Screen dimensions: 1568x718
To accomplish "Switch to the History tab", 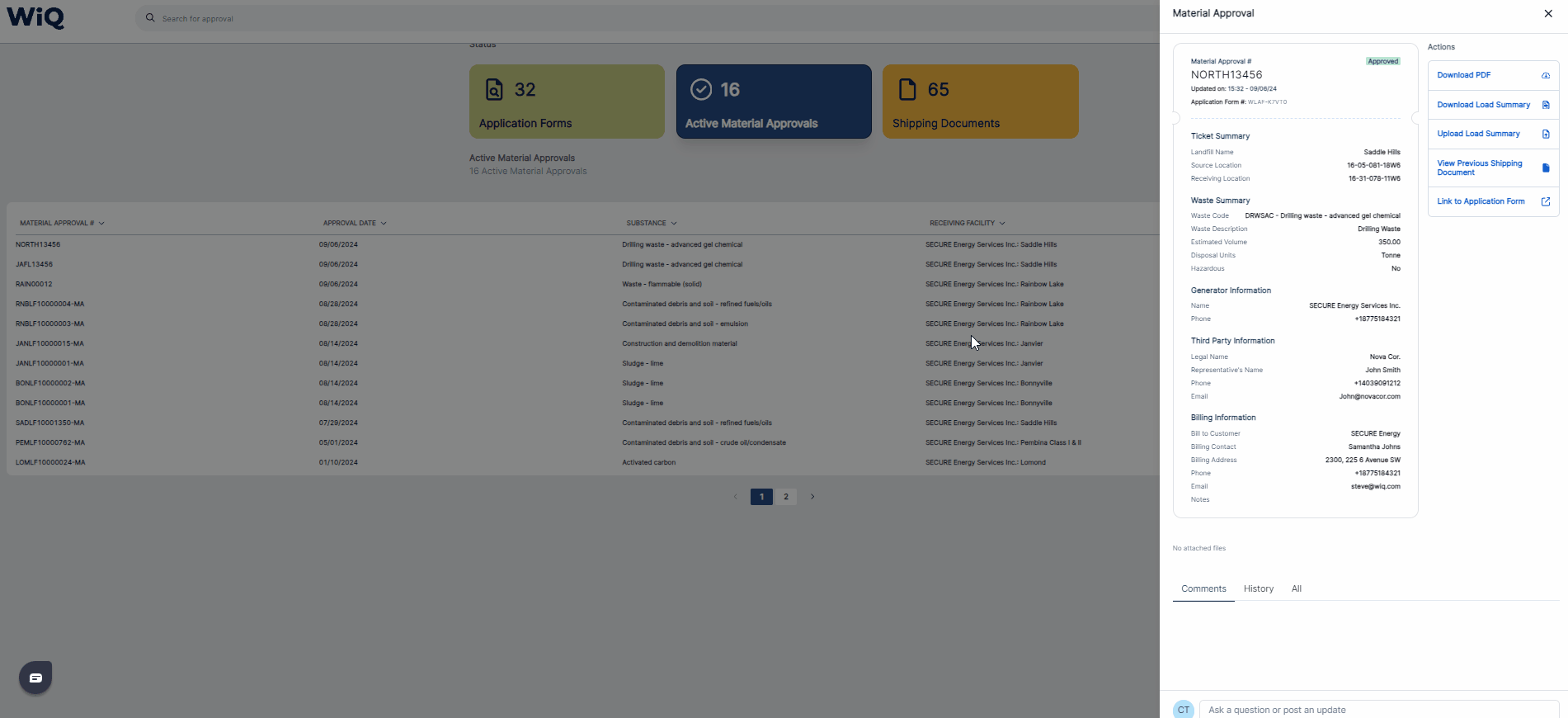I will (1259, 588).
